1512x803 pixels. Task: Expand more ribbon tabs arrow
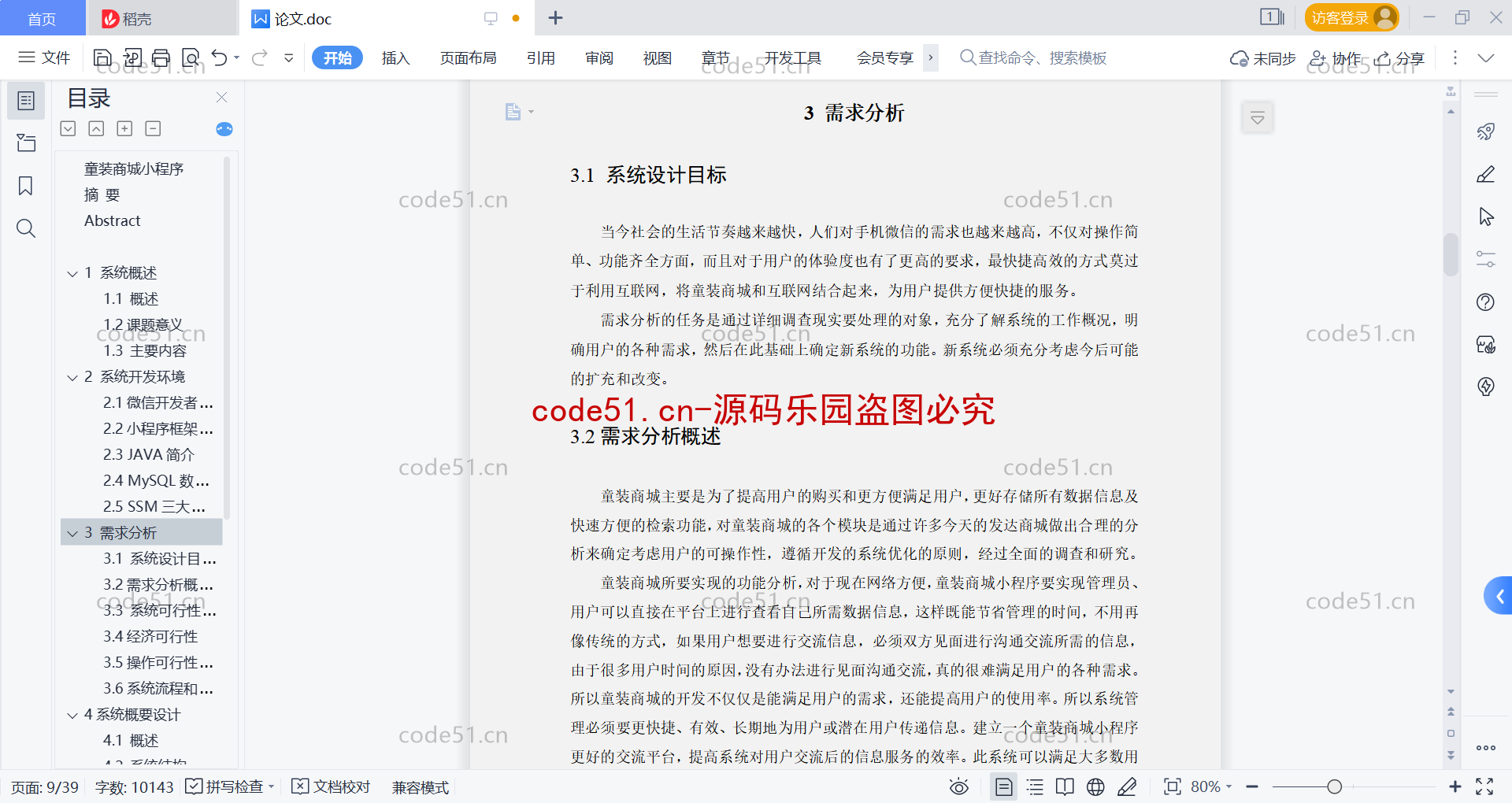pyautogui.click(x=931, y=57)
